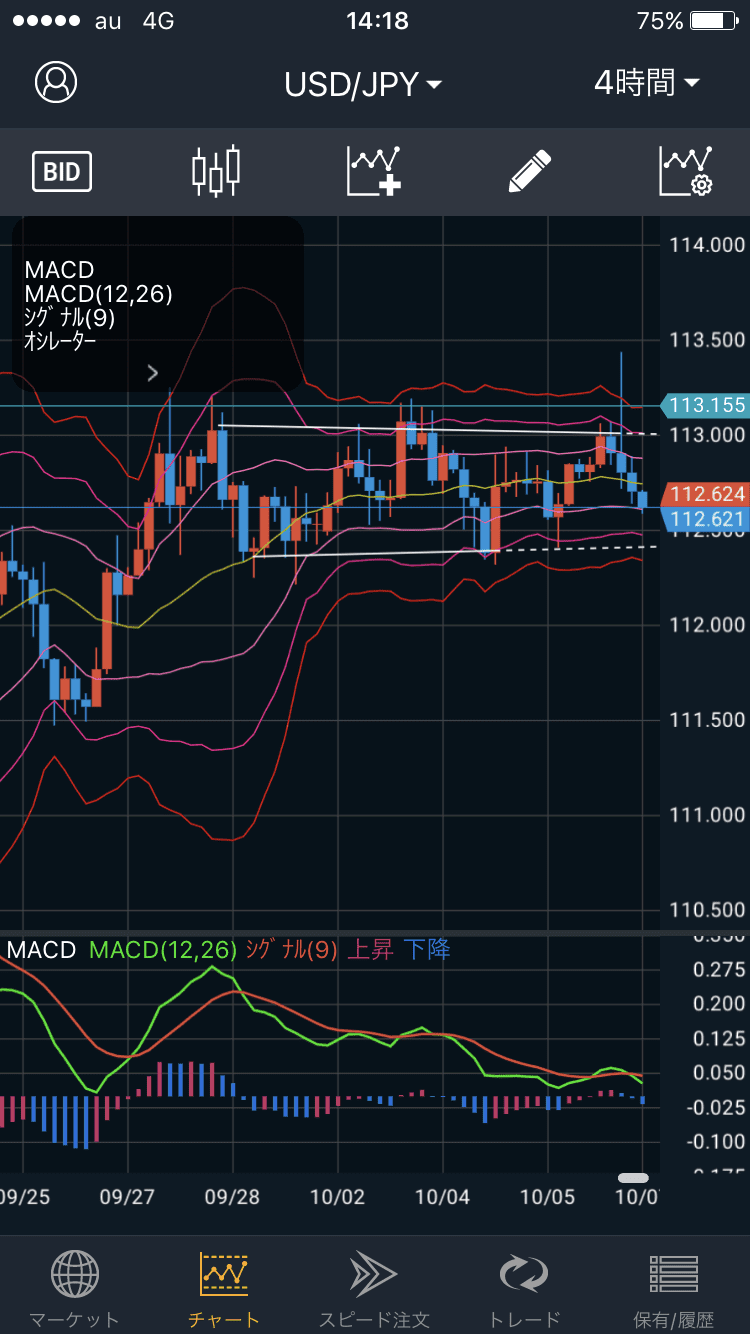750x1334 pixels.
Task: Open the スピード注文 tab
Action: tap(374, 1289)
